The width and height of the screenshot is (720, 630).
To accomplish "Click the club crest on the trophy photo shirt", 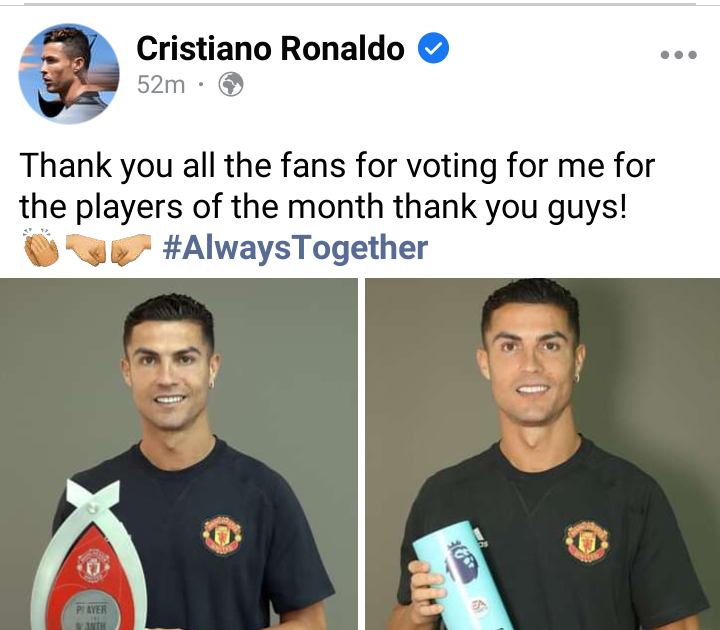I will pos(222,535).
